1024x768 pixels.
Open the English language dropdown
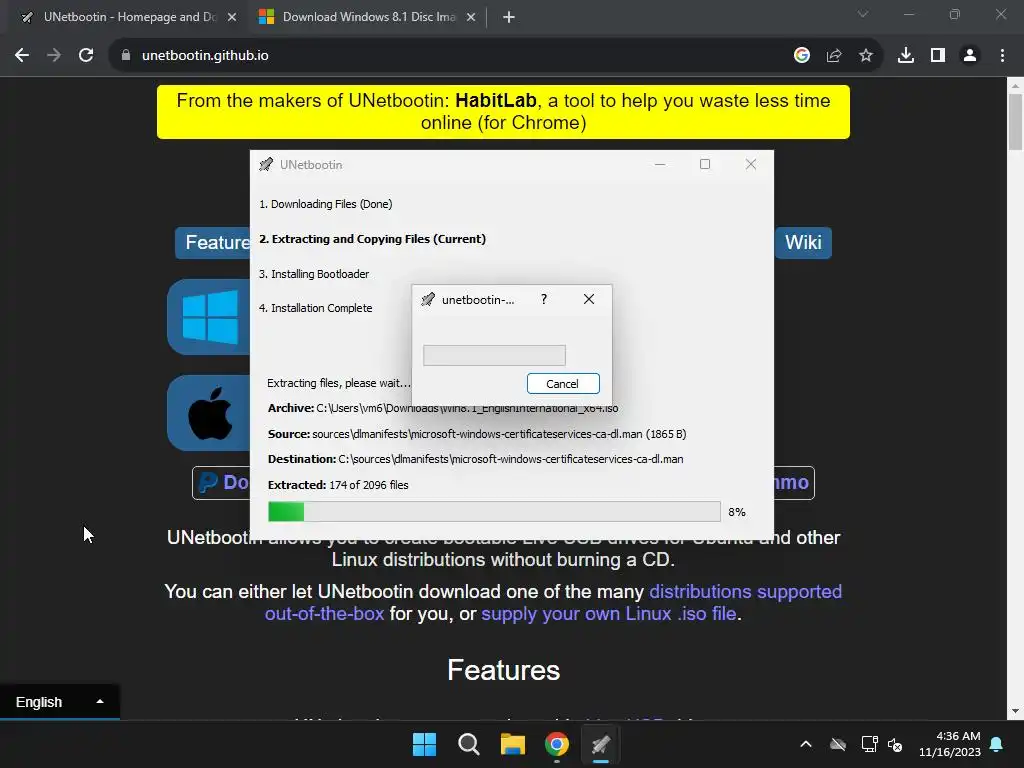(x=59, y=702)
